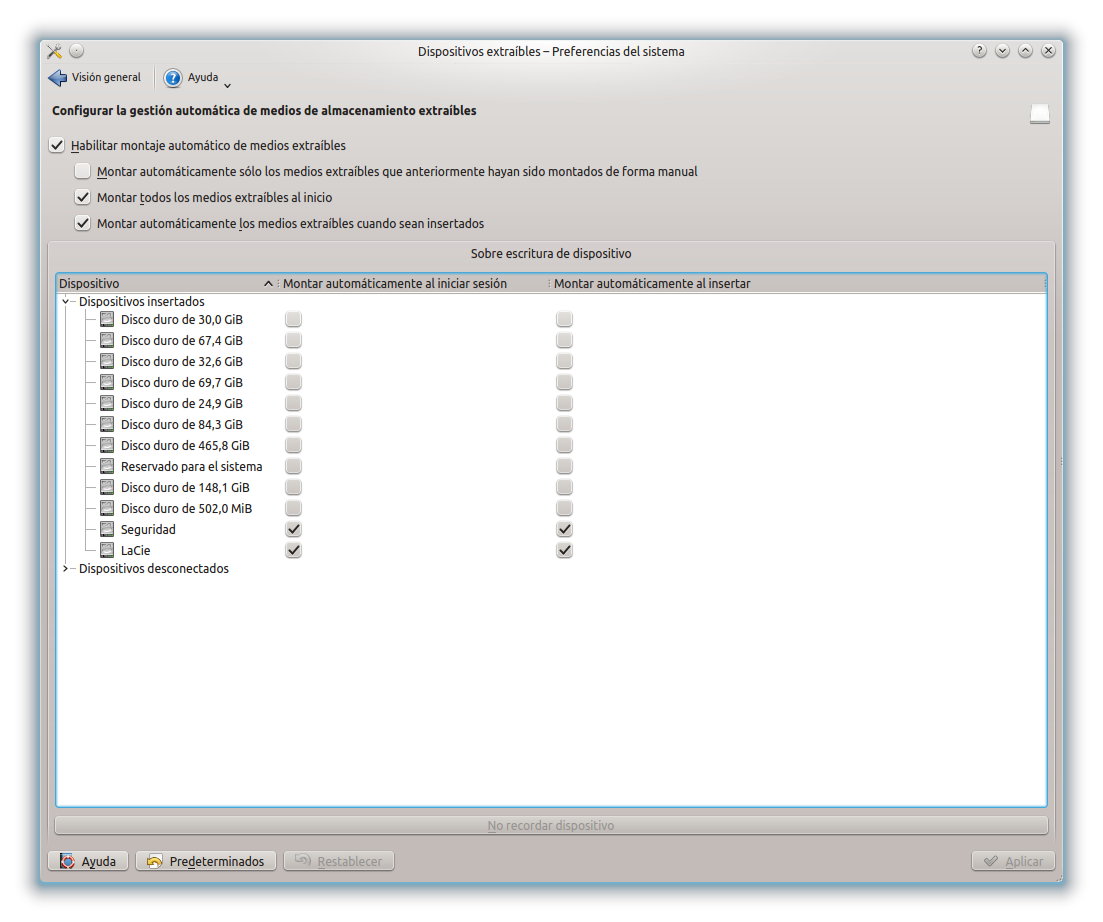Sort by Montar automáticamente al iniciar sesión column

tap(413, 284)
